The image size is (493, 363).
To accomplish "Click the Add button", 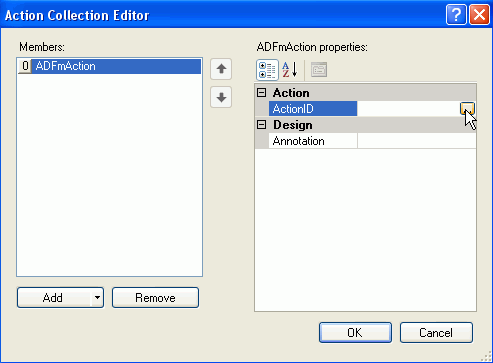I will pos(54,297).
